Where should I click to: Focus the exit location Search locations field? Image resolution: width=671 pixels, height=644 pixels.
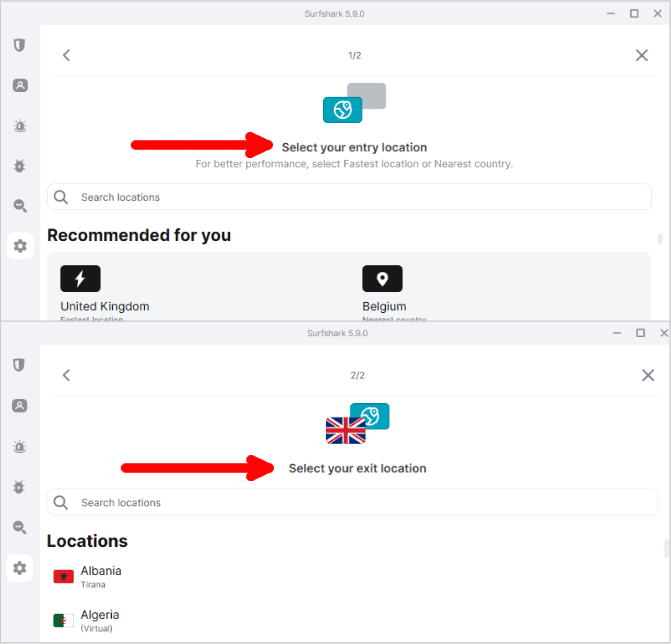[352, 502]
